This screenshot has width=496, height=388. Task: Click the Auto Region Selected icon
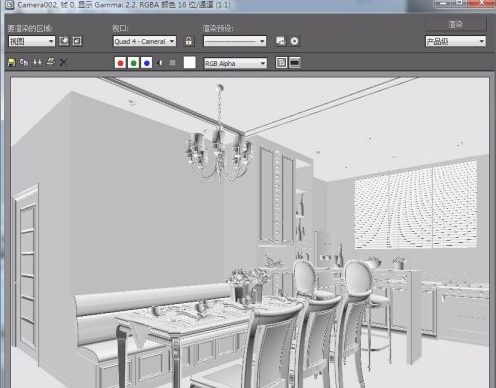click(77, 41)
